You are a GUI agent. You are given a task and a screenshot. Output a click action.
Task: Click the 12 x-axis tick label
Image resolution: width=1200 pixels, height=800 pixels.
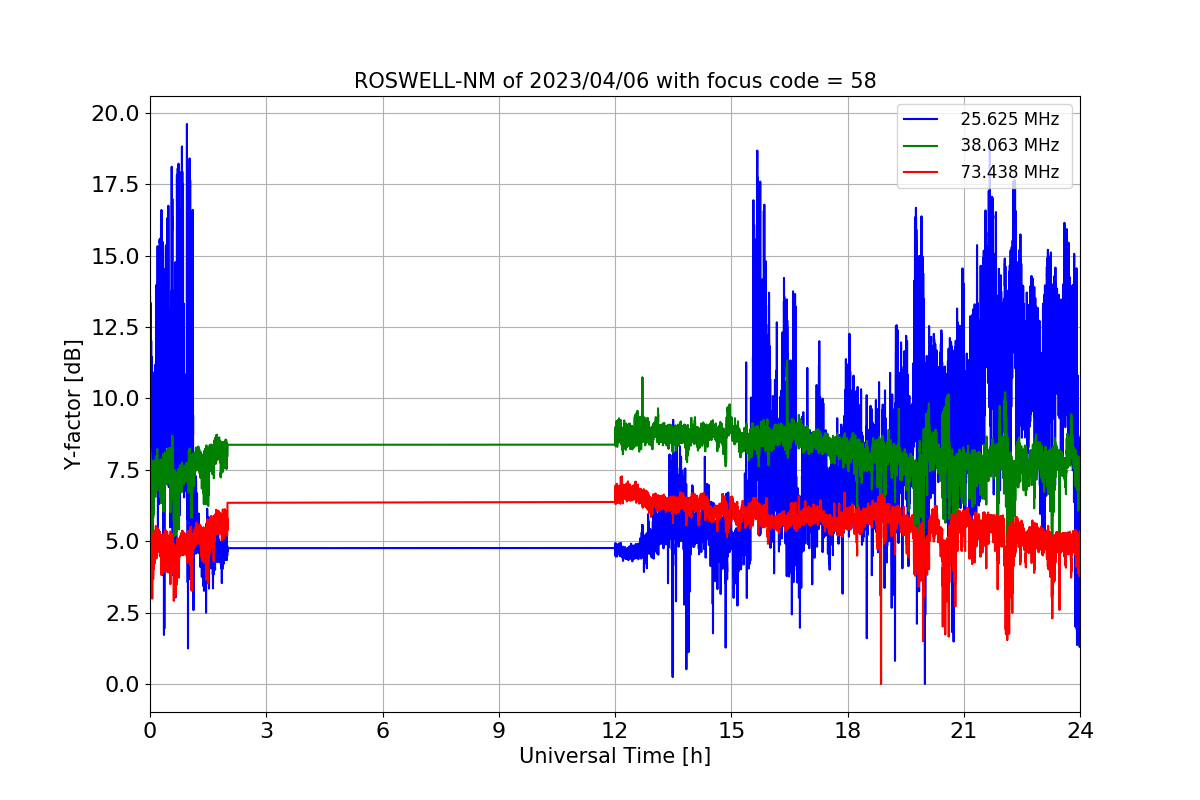[615, 731]
